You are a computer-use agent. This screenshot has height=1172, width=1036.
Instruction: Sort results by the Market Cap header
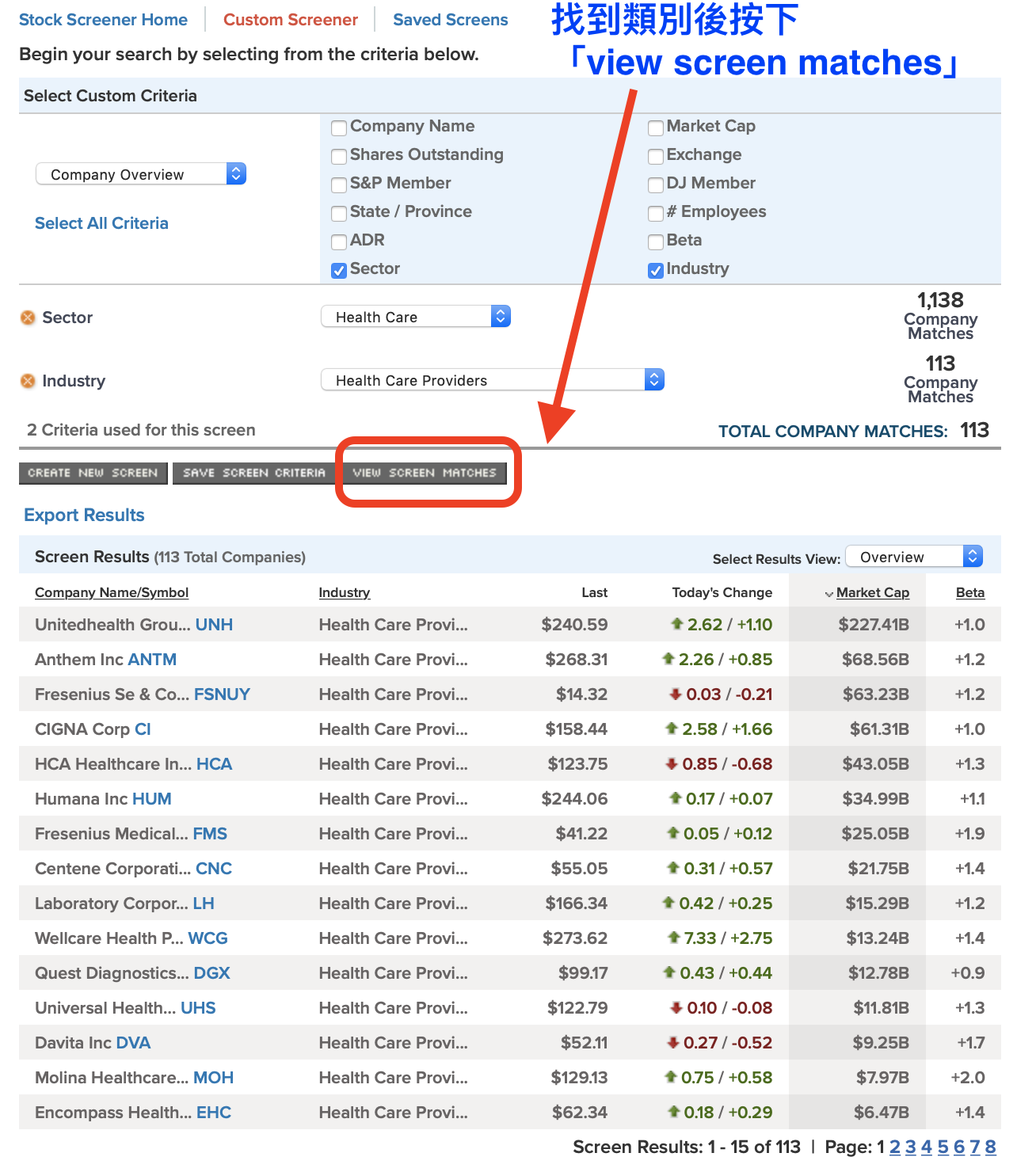(x=873, y=592)
